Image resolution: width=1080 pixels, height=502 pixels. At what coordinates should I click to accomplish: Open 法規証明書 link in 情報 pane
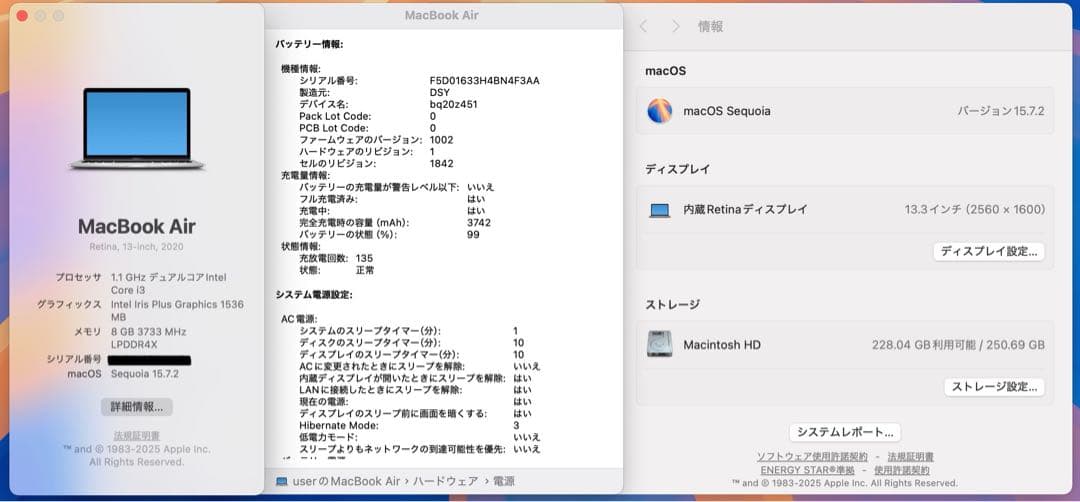(x=910, y=457)
